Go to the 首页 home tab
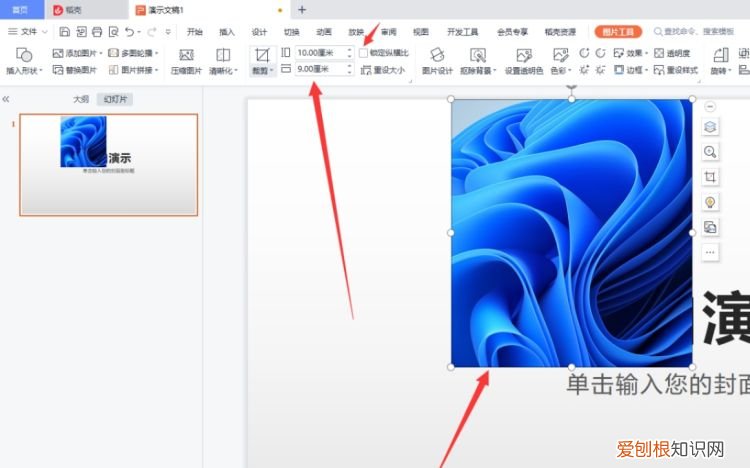 [x=22, y=10]
